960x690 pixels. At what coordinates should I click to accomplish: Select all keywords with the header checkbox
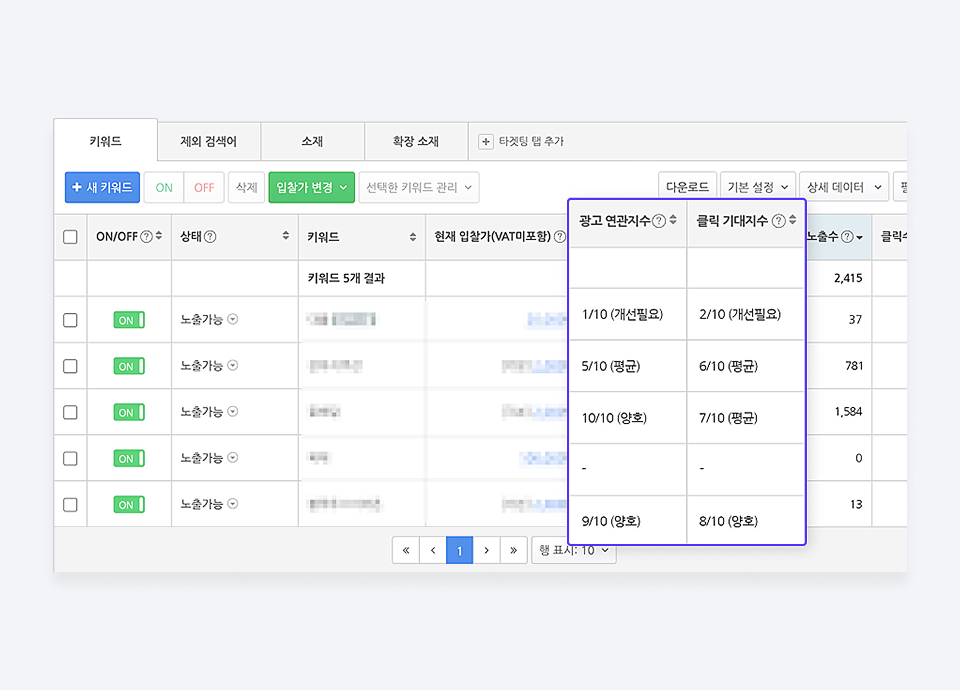click(x=70, y=235)
